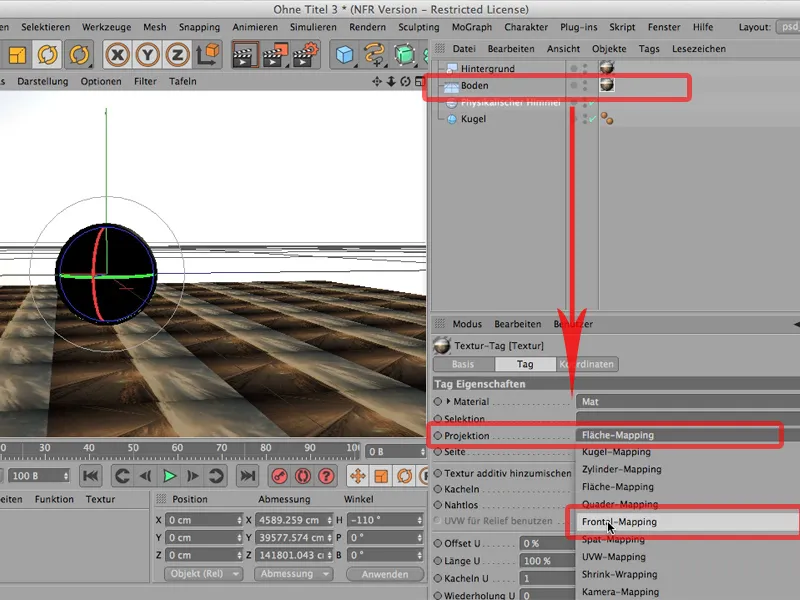The width and height of the screenshot is (800, 600).
Task: Switch to the Tag tab
Action: point(525,364)
